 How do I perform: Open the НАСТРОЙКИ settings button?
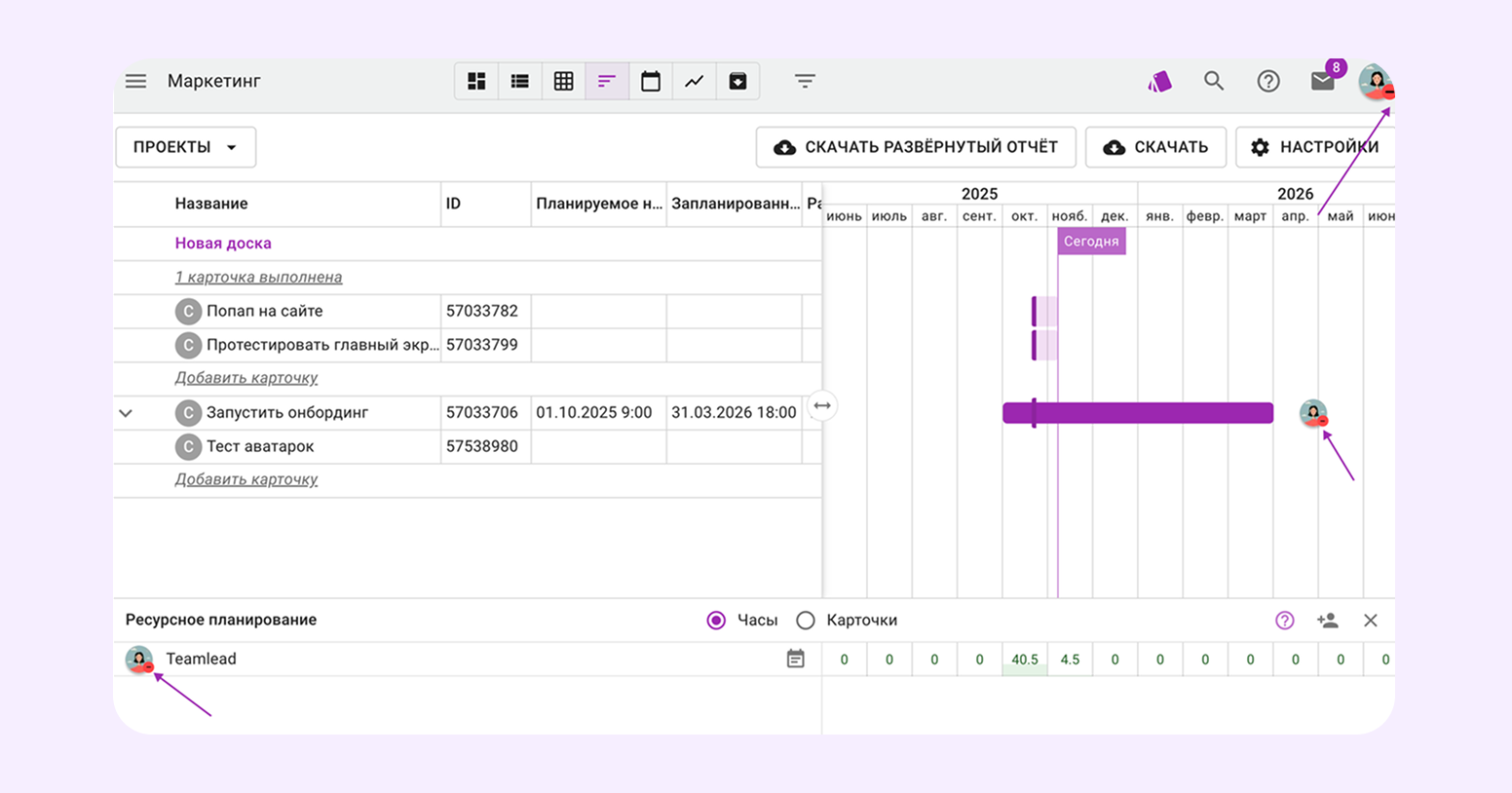(1315, 147)
